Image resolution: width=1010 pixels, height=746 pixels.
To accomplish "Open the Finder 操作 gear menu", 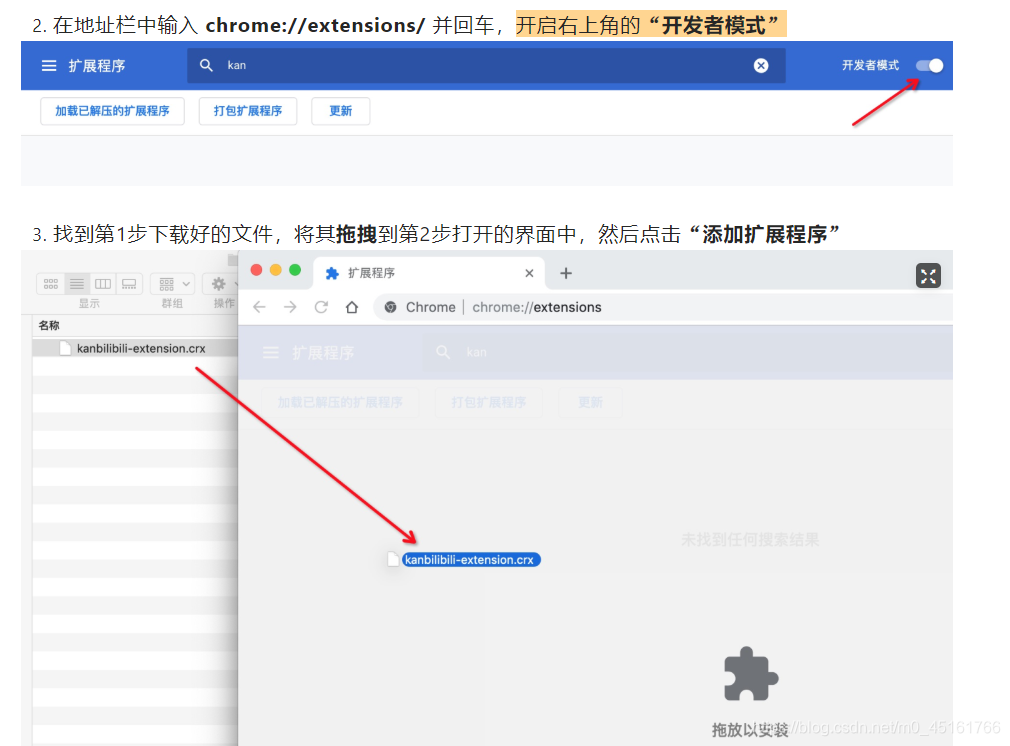I will tap(220, 283).
